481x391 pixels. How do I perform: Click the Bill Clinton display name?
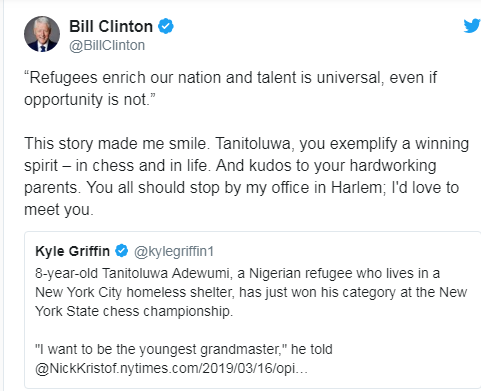[x=111, y=26]
